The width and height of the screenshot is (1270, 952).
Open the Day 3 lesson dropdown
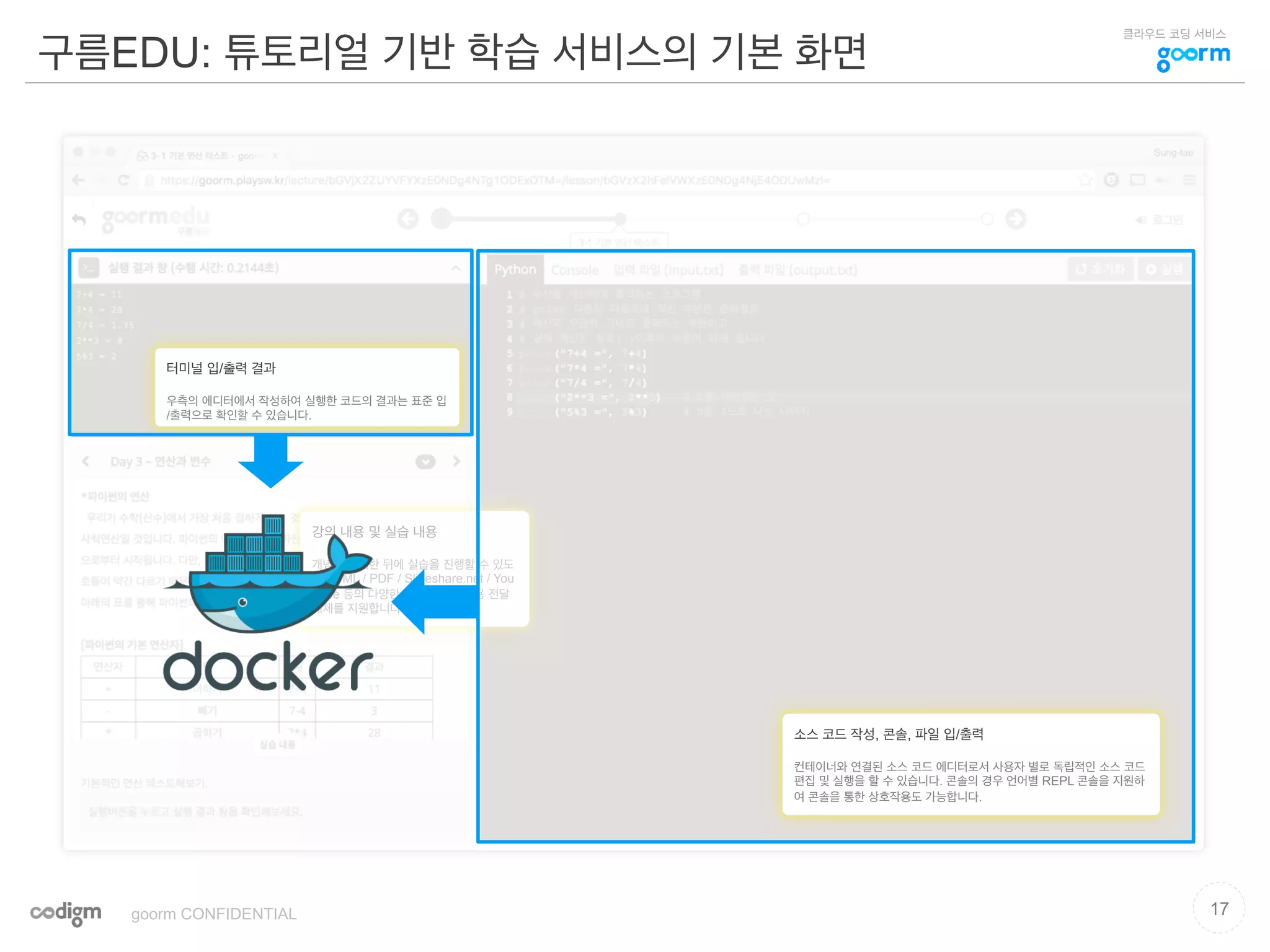click(x=425, y=462)
